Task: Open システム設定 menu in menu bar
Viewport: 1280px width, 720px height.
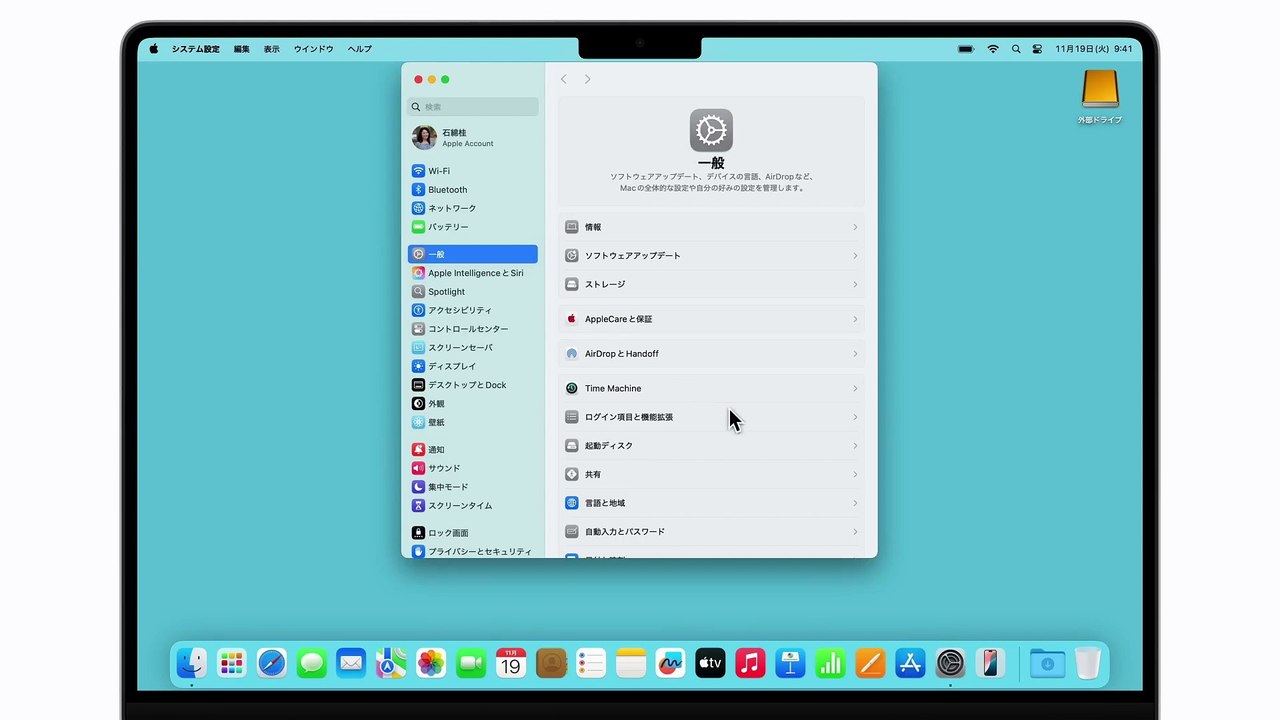Action: (x=195, y=49)
